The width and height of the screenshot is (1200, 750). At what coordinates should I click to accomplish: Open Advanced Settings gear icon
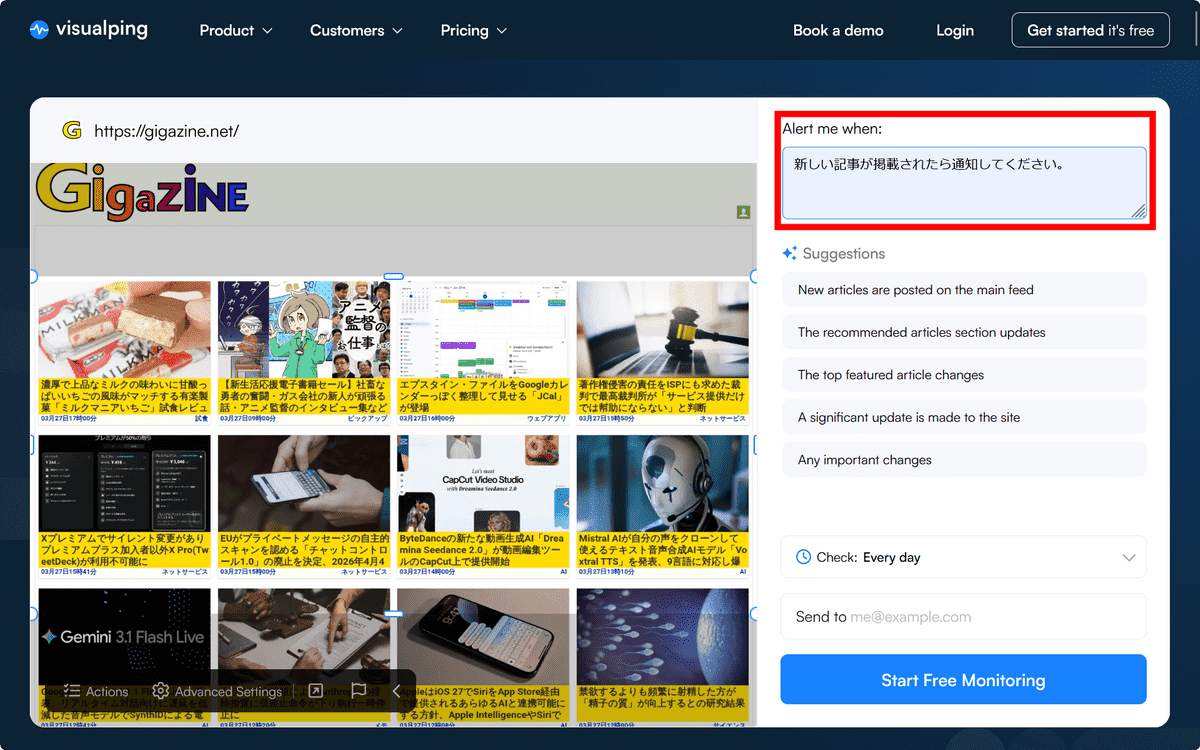[160, 691]
